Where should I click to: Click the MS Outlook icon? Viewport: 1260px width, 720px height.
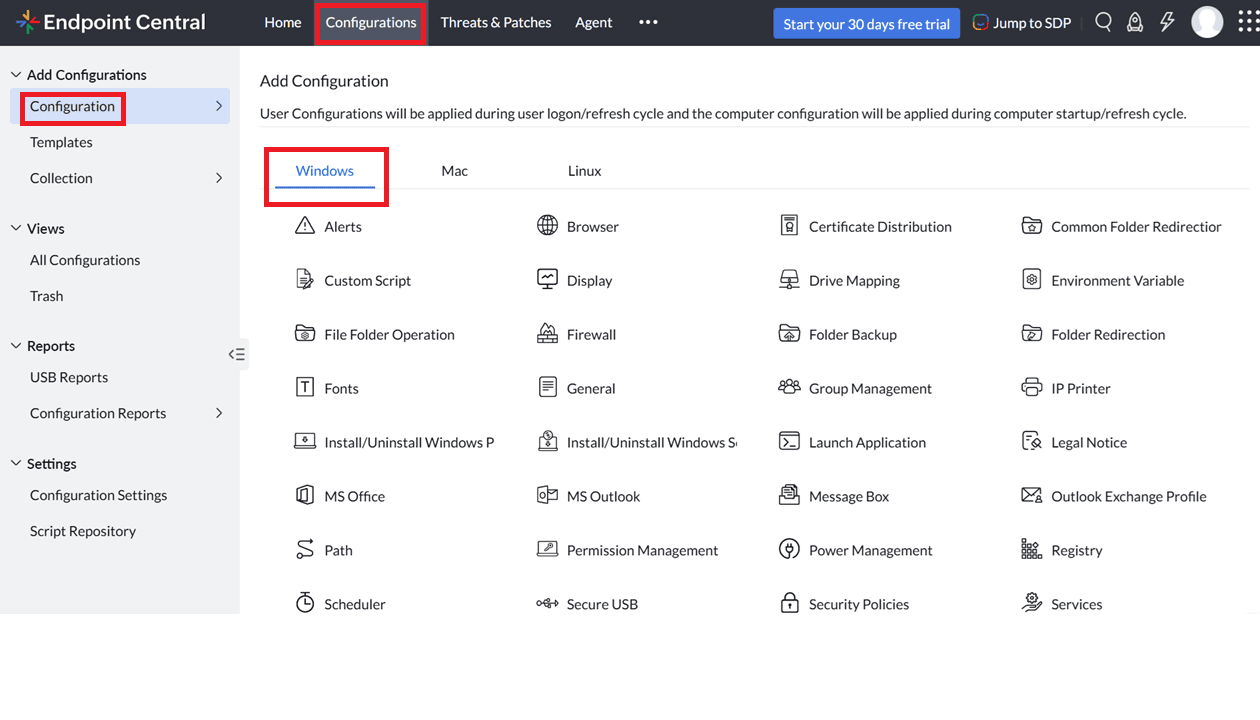(x=547, y=496)
